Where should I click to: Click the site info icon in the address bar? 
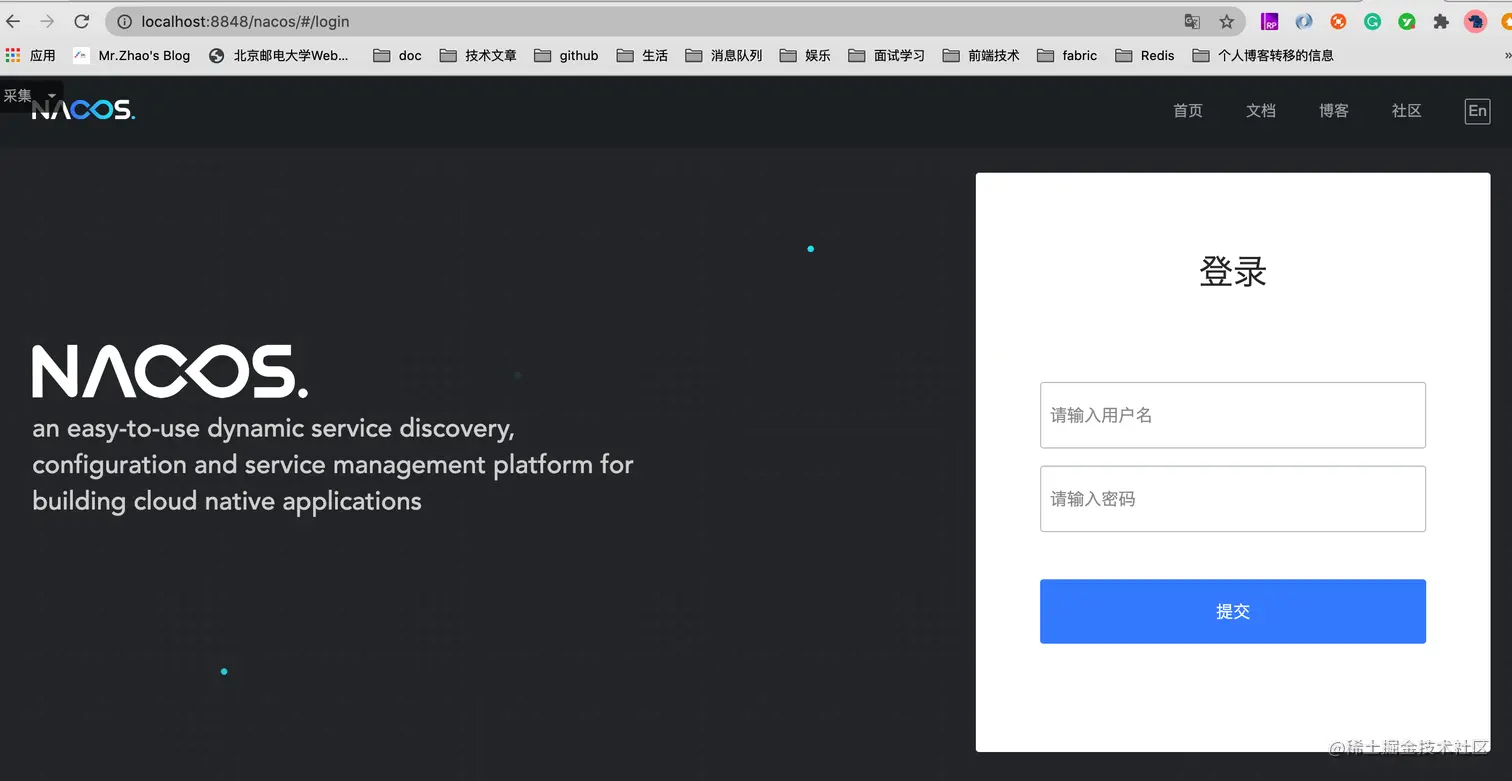click(125, 21)
